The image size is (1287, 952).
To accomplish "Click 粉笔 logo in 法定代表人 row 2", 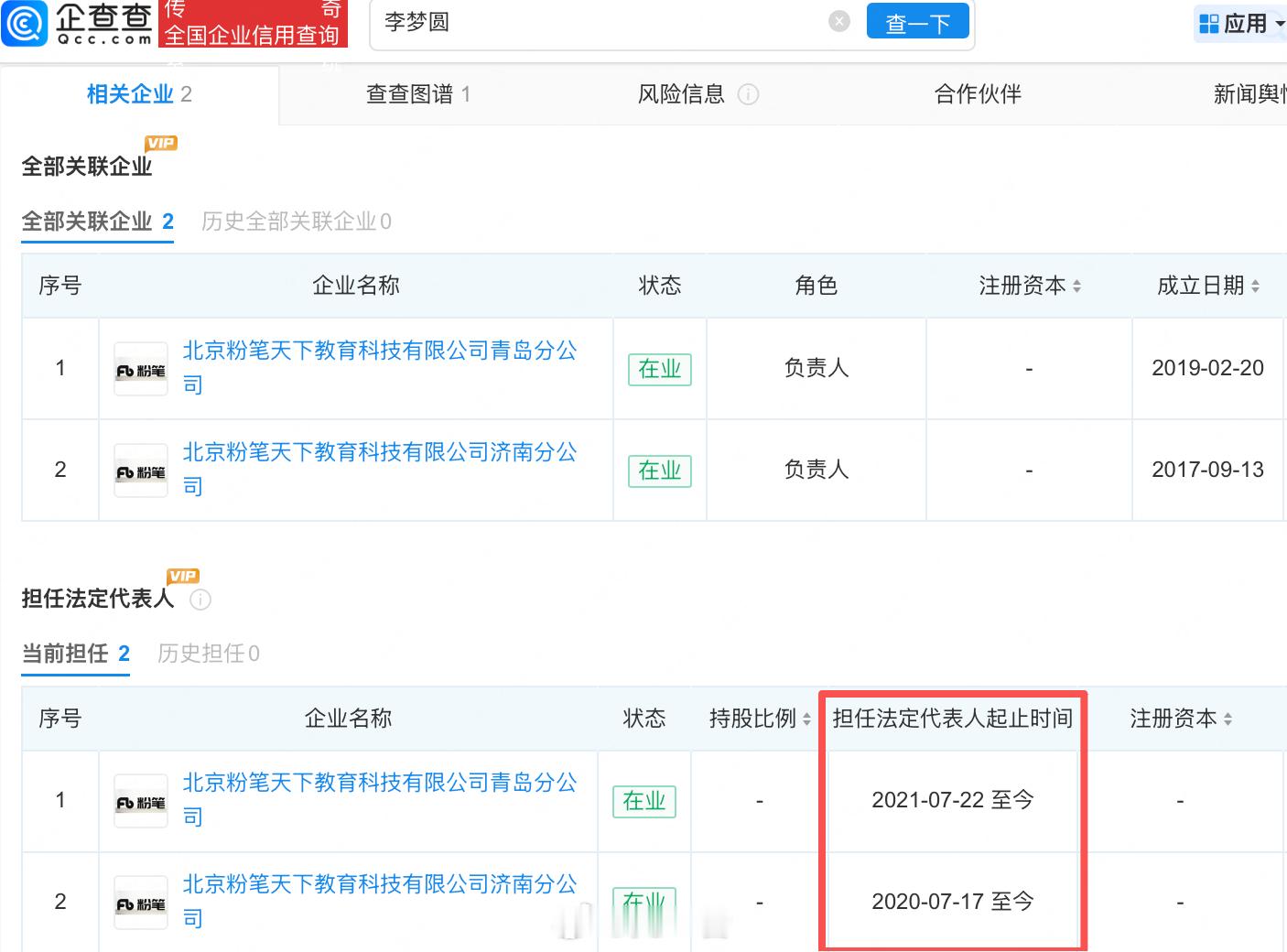I will tap(141, 903).
